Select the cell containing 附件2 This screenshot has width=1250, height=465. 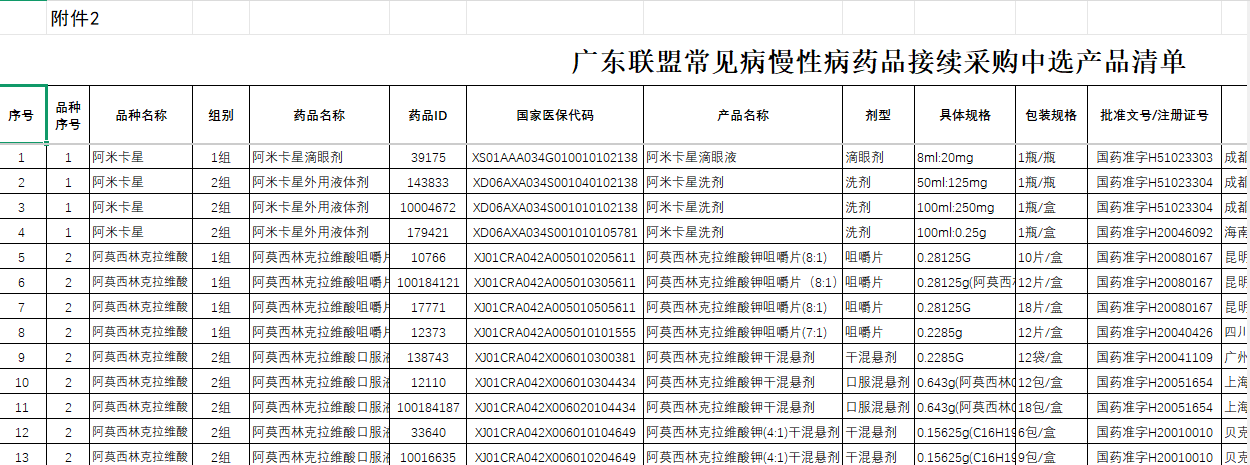pos(74,19)
